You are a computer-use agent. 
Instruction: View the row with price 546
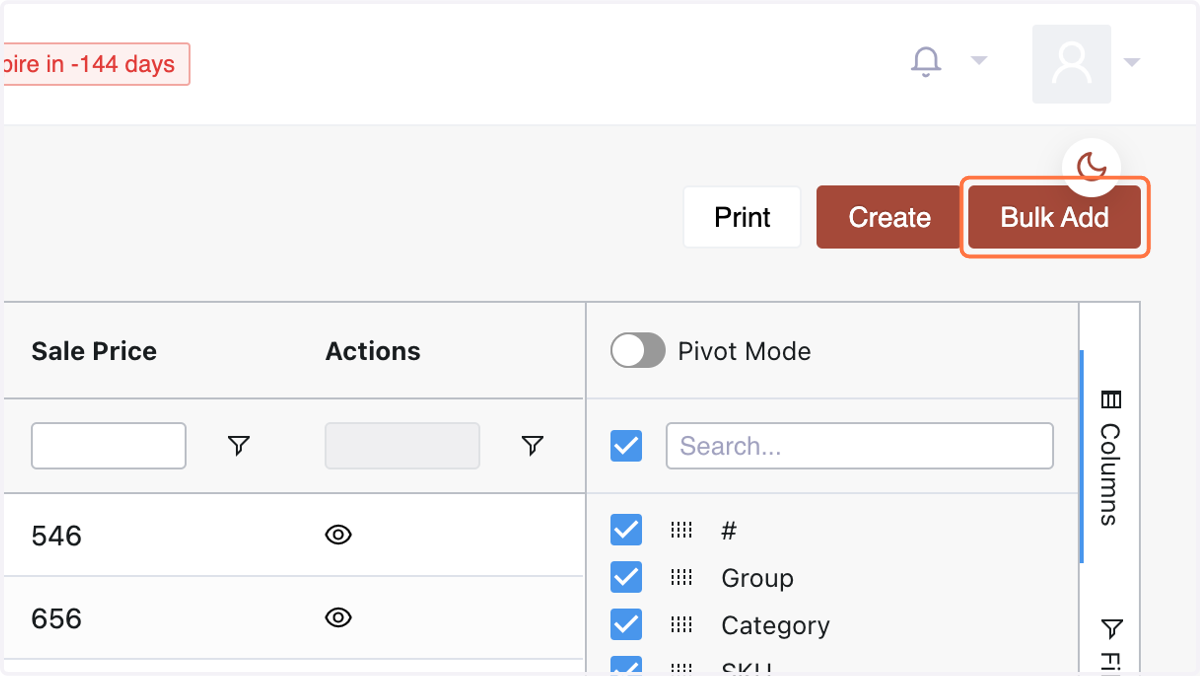click(339, 535)
